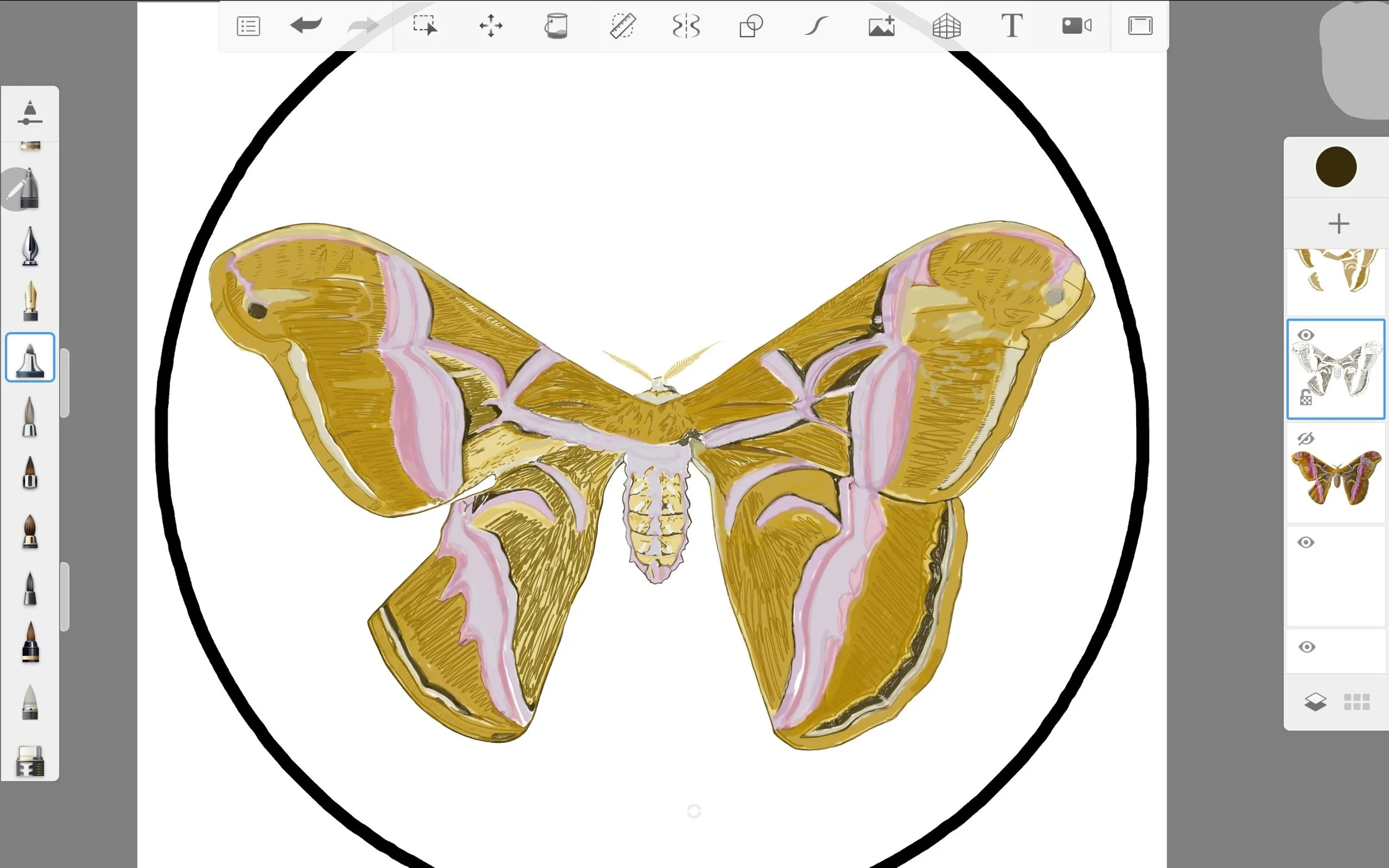Undo the last stroke
The height and width of the screenshot is (868, 1389).
pyautogui.click(x=306, y=25)
